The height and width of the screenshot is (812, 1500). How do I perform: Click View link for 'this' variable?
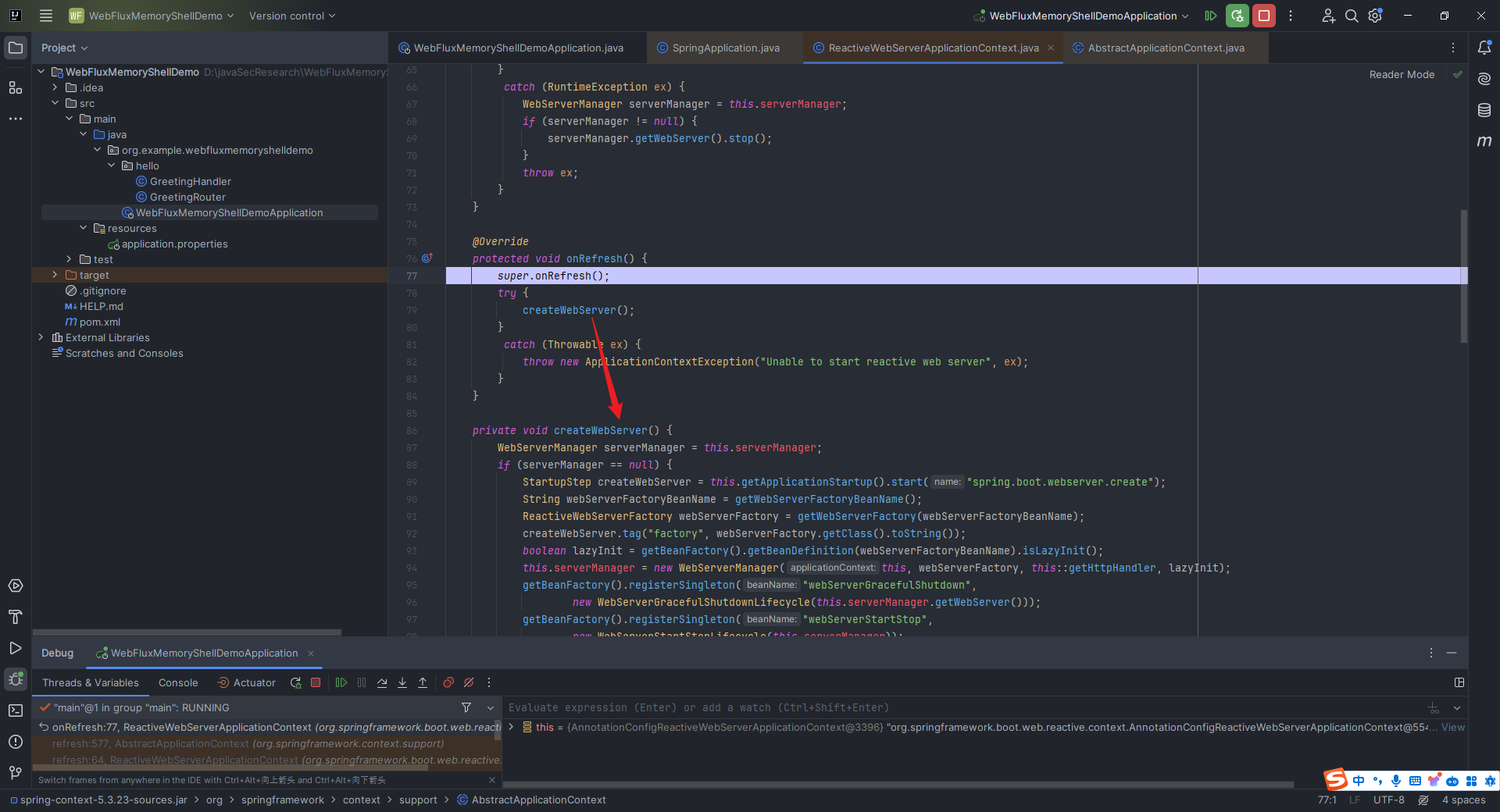[x=1452, y=727]
